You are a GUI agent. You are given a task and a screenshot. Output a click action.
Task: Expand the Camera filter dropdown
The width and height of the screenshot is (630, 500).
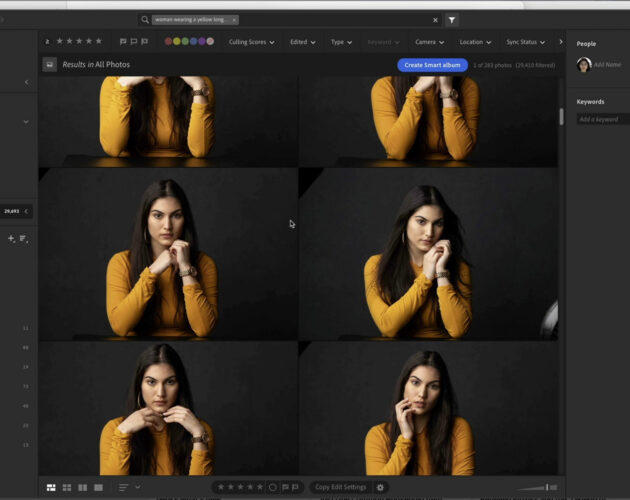[x=429, y=42]
